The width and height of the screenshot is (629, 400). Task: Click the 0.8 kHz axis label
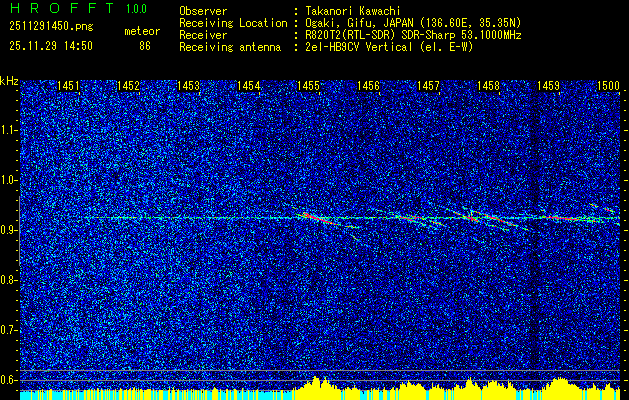(8, 280)
